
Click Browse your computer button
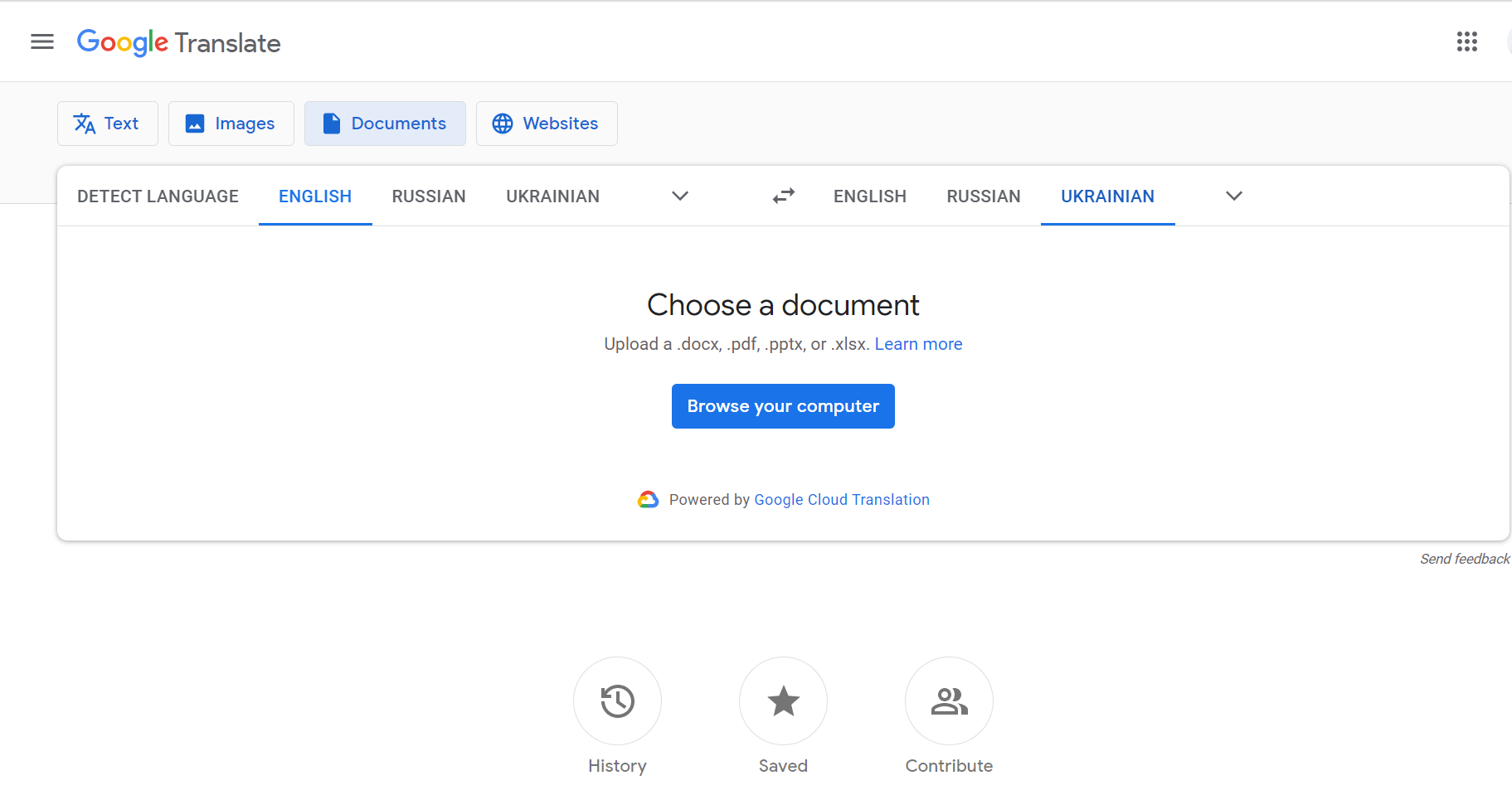point(783,406)
